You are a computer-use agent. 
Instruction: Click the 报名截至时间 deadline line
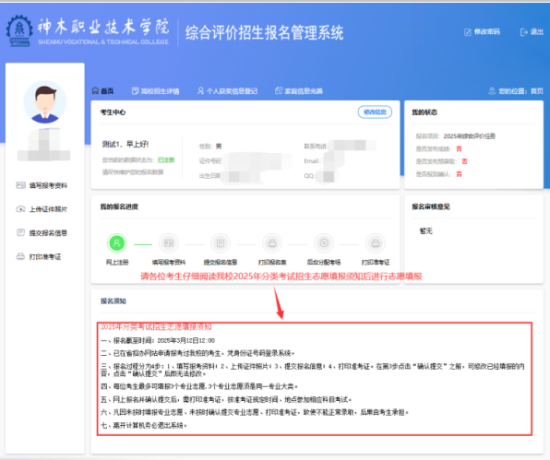point(157,340)
